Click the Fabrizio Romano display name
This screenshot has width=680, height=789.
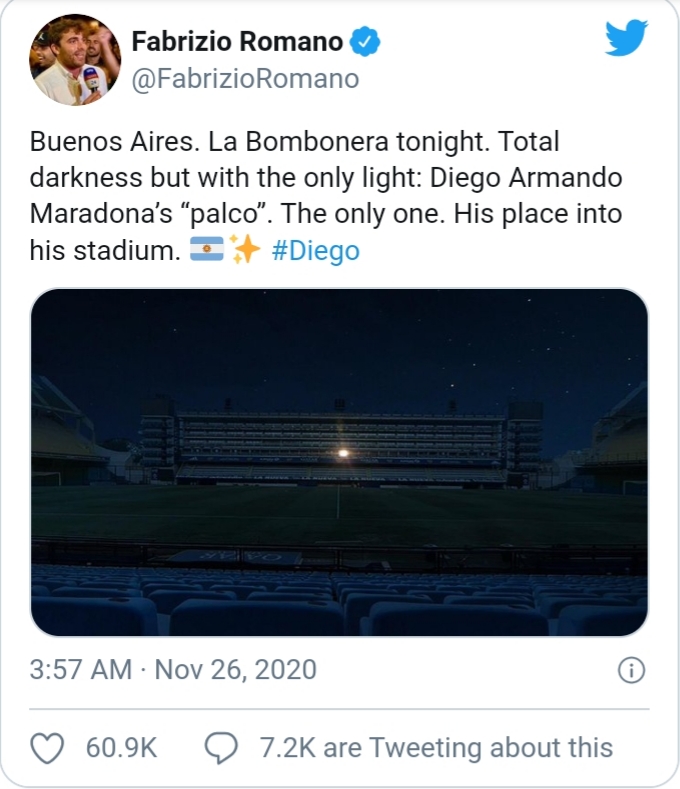click(238, 42)
